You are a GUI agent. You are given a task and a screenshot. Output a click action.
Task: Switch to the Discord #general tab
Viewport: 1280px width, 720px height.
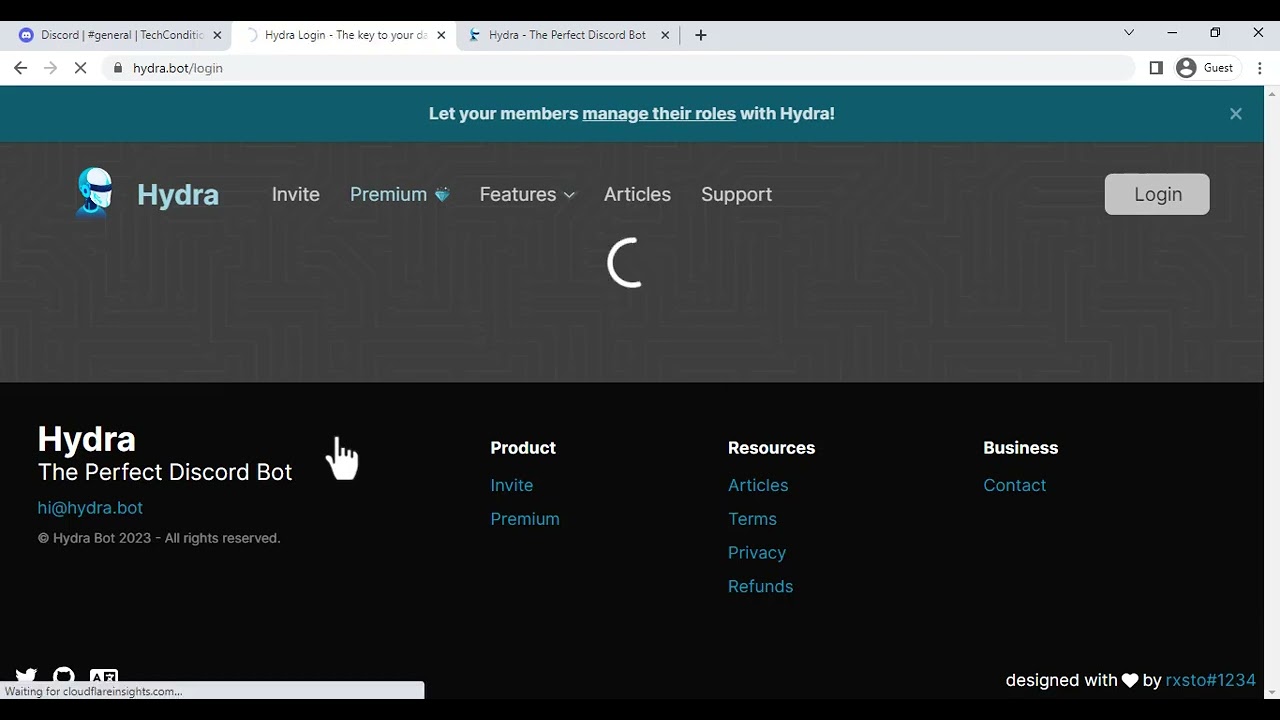click(x=120, y=35)
